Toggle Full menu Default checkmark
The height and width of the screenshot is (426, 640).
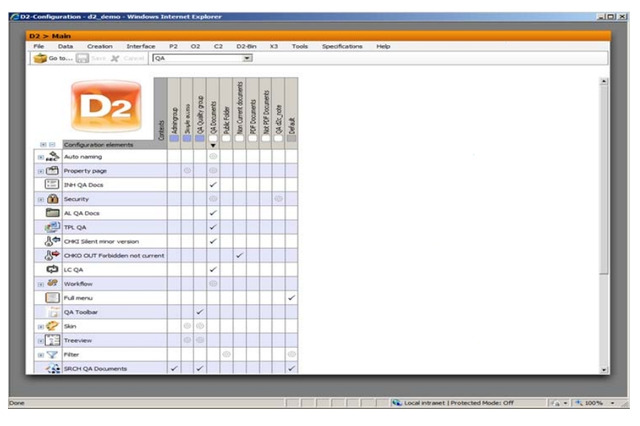click(291, 297)
